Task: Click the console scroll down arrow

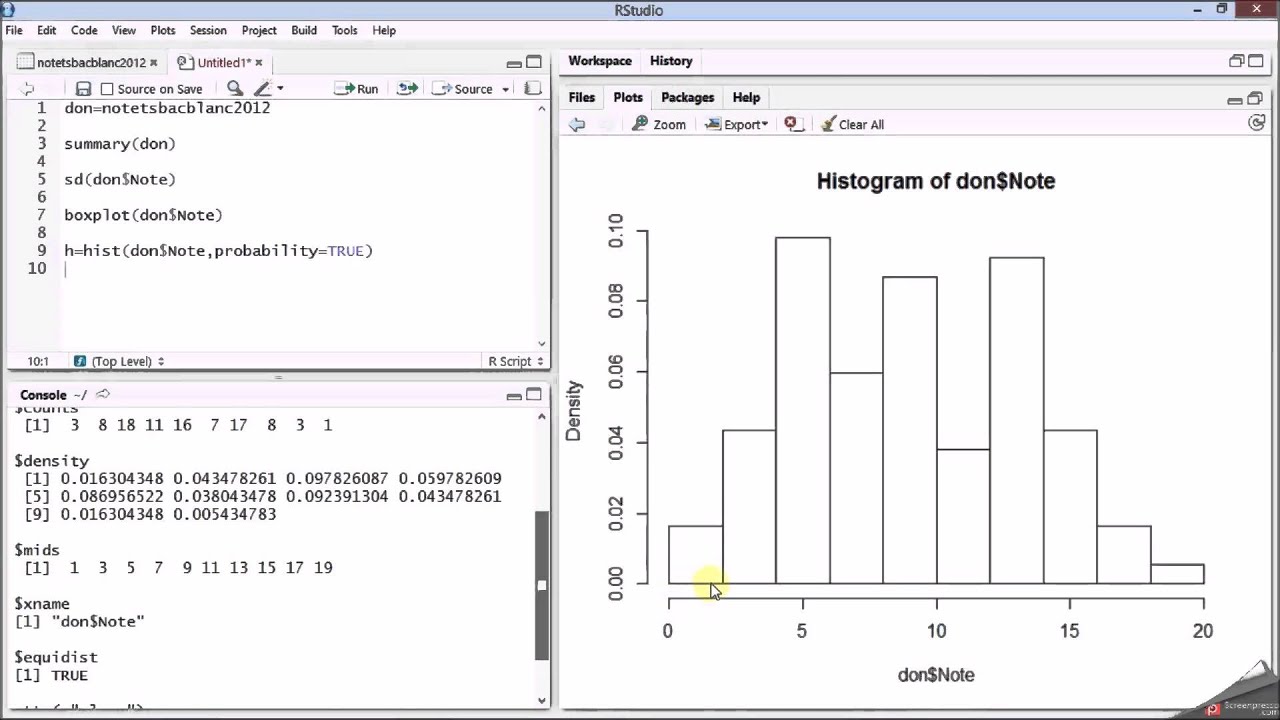Action: coord(542,701)
